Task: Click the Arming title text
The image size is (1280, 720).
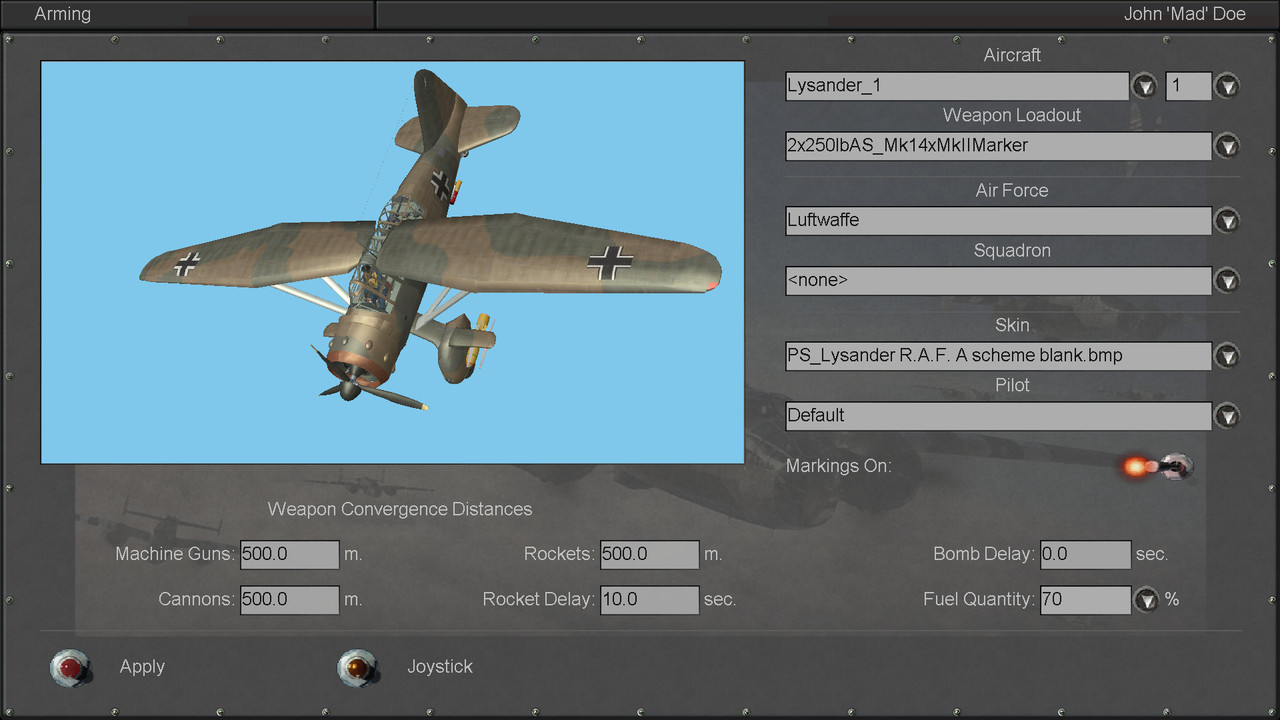Action: (x=62, y=14)
